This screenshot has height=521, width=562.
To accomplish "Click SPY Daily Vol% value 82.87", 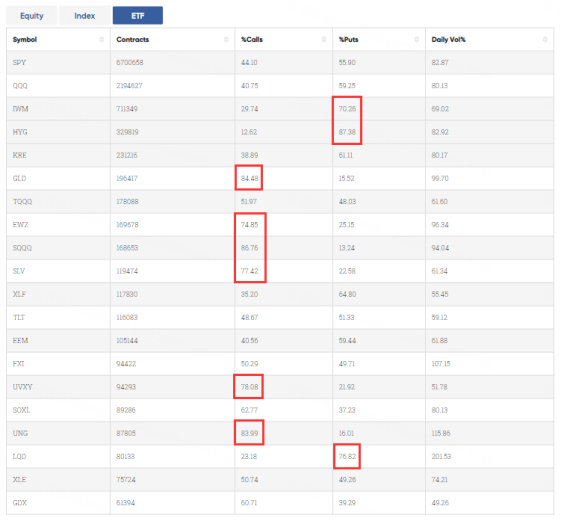I will point(440,63).
